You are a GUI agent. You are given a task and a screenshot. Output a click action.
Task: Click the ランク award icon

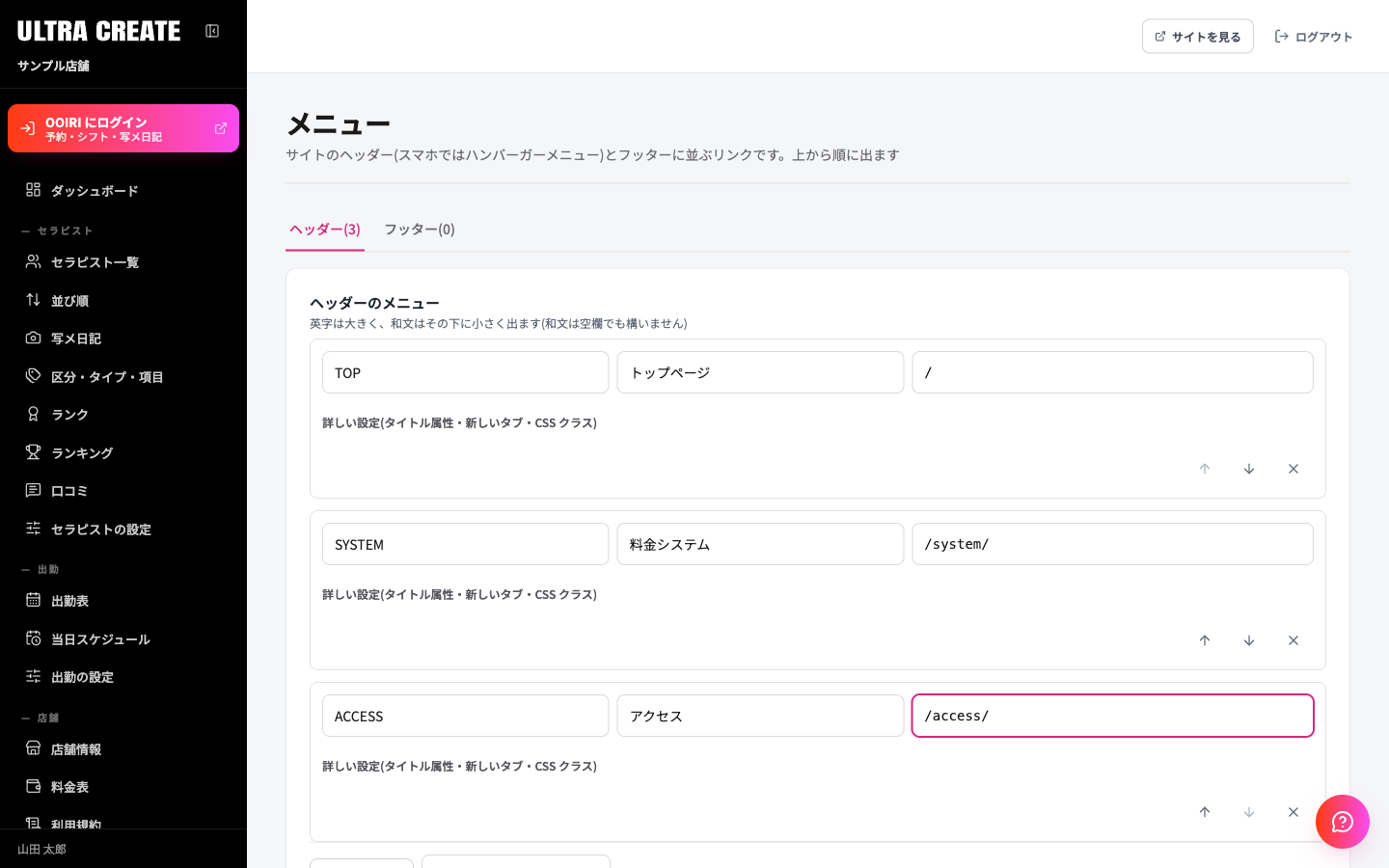pyautogui.click(x=34, y=415)
